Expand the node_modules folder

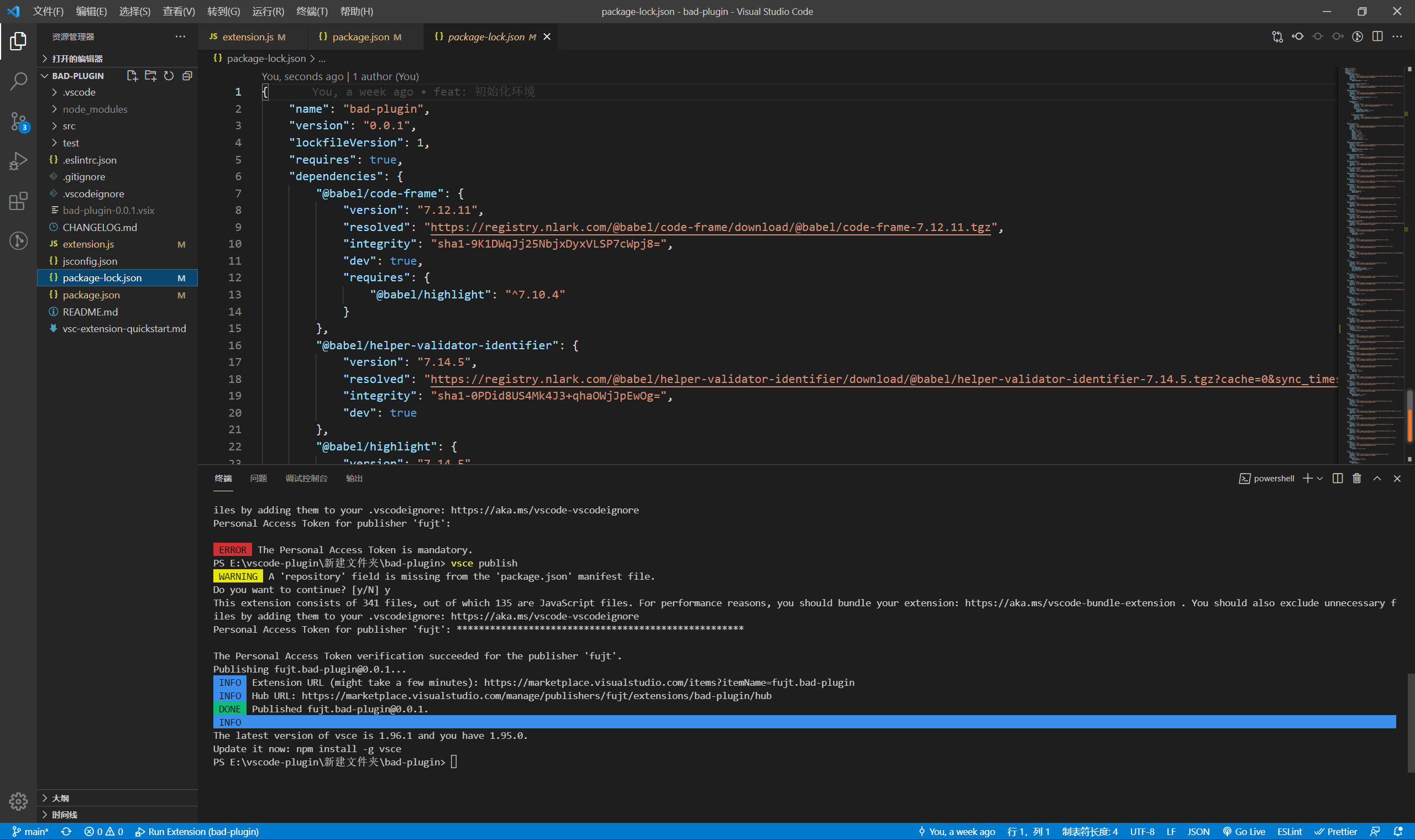(95, 109)
